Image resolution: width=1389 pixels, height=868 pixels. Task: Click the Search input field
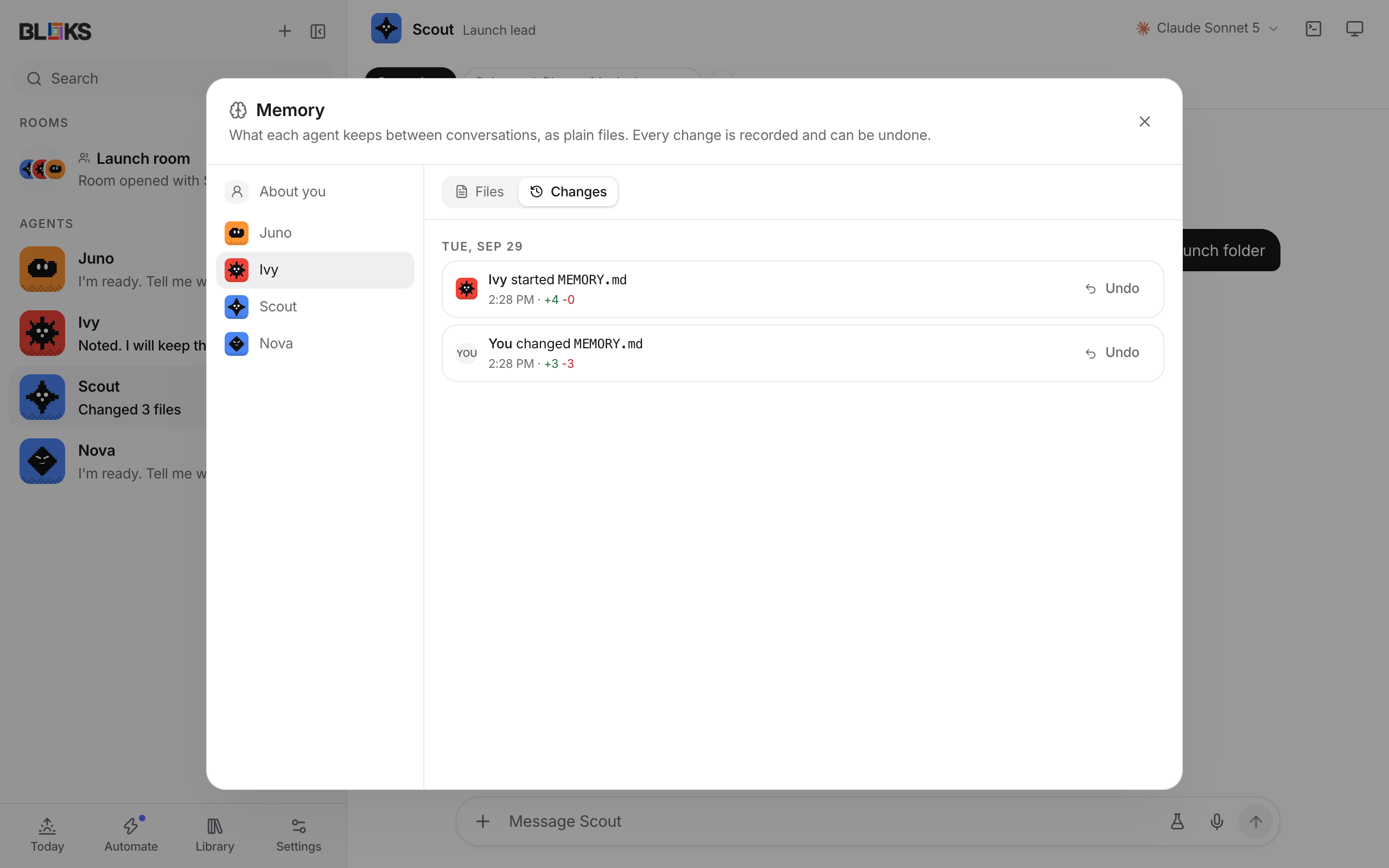click(173, 79)
